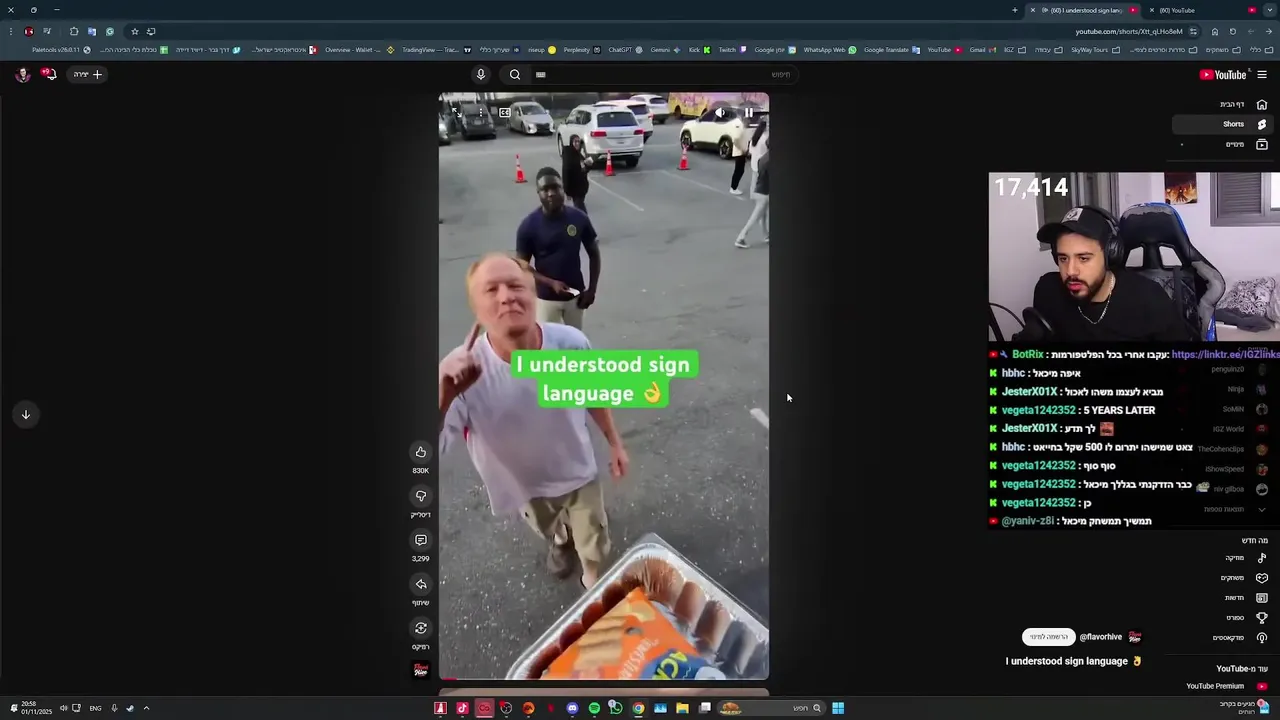1280x720 pixels.
Task: Dislike the playing YouTube Short
Action: pos(421,496)
